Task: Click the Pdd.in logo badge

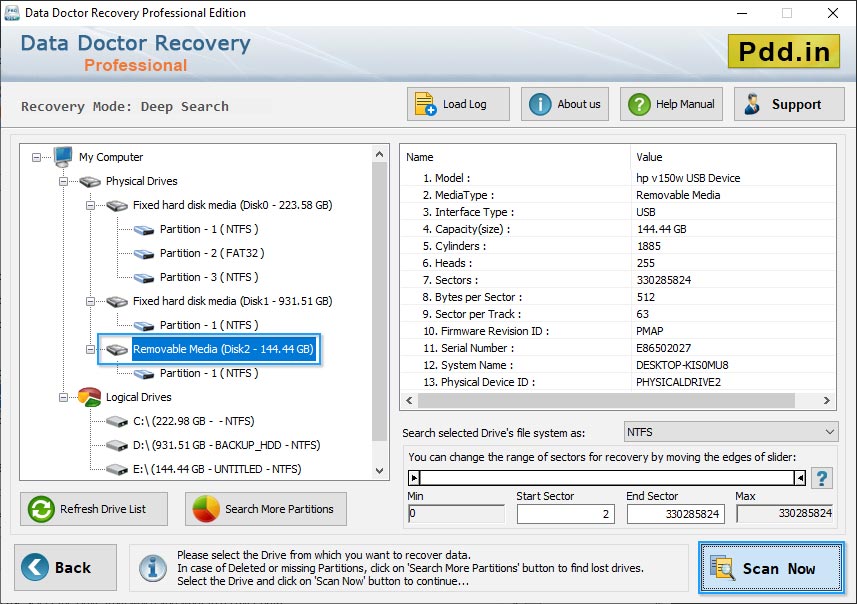Action: pyautogui.click(x=784, y=51)
